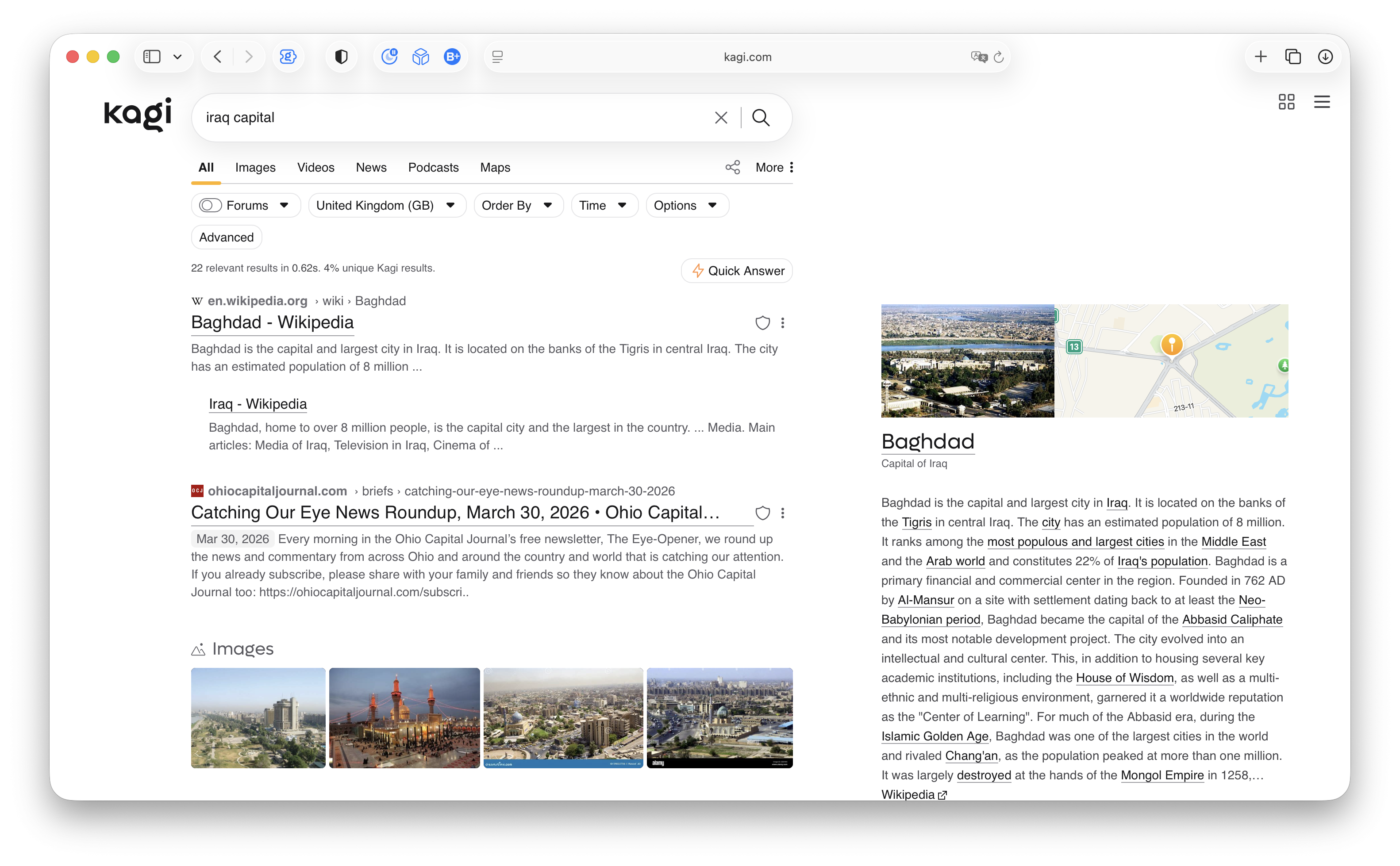Image resolution: width=1400 pixels, height=866 pixels.
Task: Open the downloads icon
Action: coord(1326,57)
